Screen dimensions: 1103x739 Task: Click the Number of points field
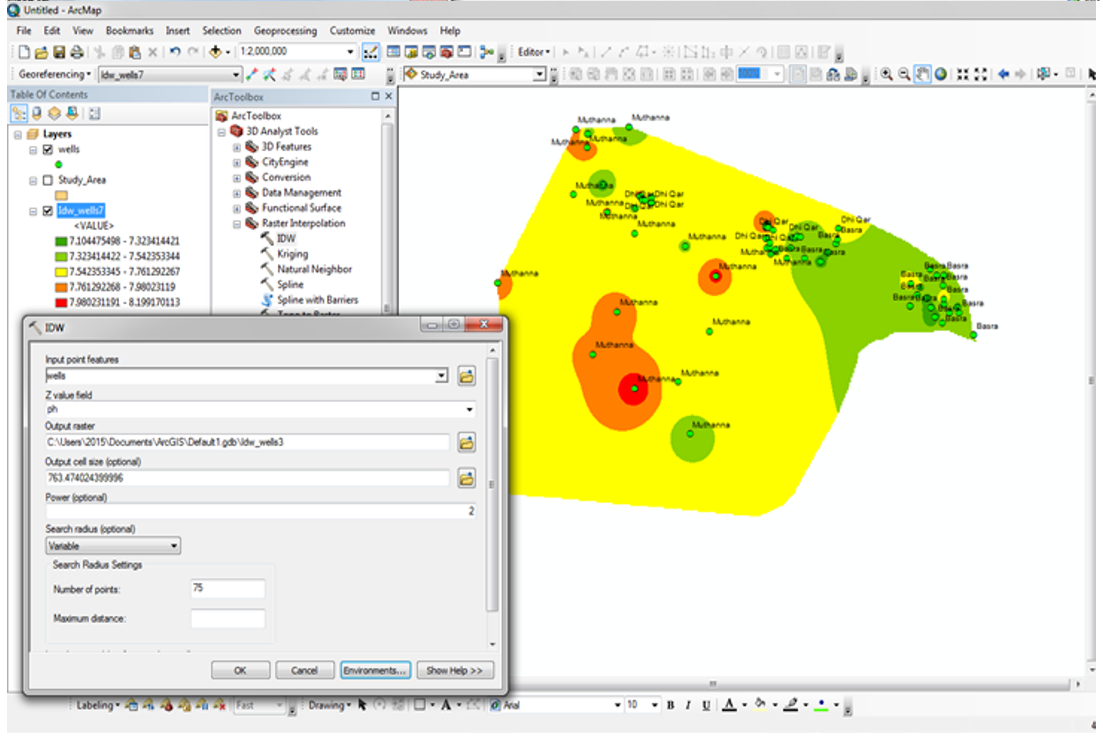point(228,589)
